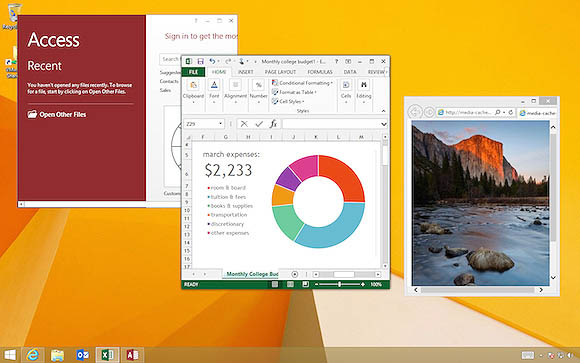Click the Redo arrow in Excel's title bar
580x363 pixels.
click(x=228, y=61)
